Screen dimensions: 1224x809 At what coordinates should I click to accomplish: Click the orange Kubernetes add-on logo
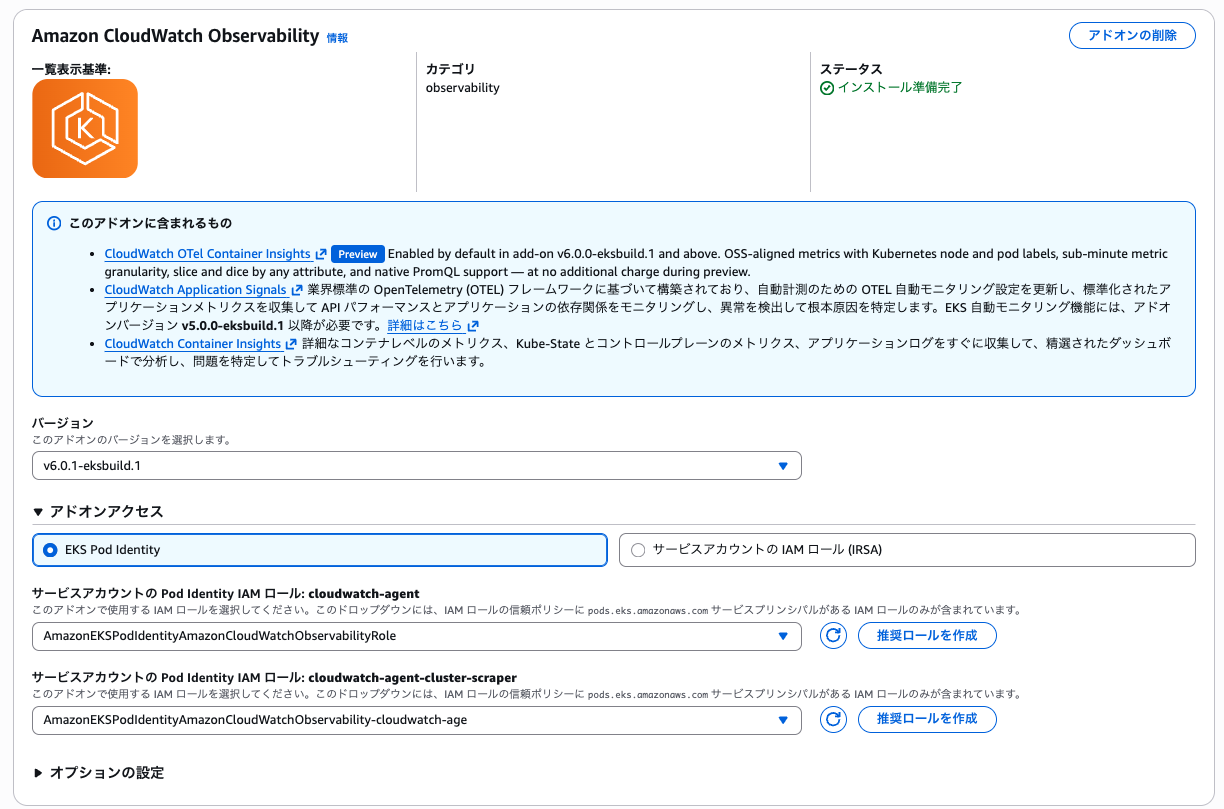(x=85, y=129)
